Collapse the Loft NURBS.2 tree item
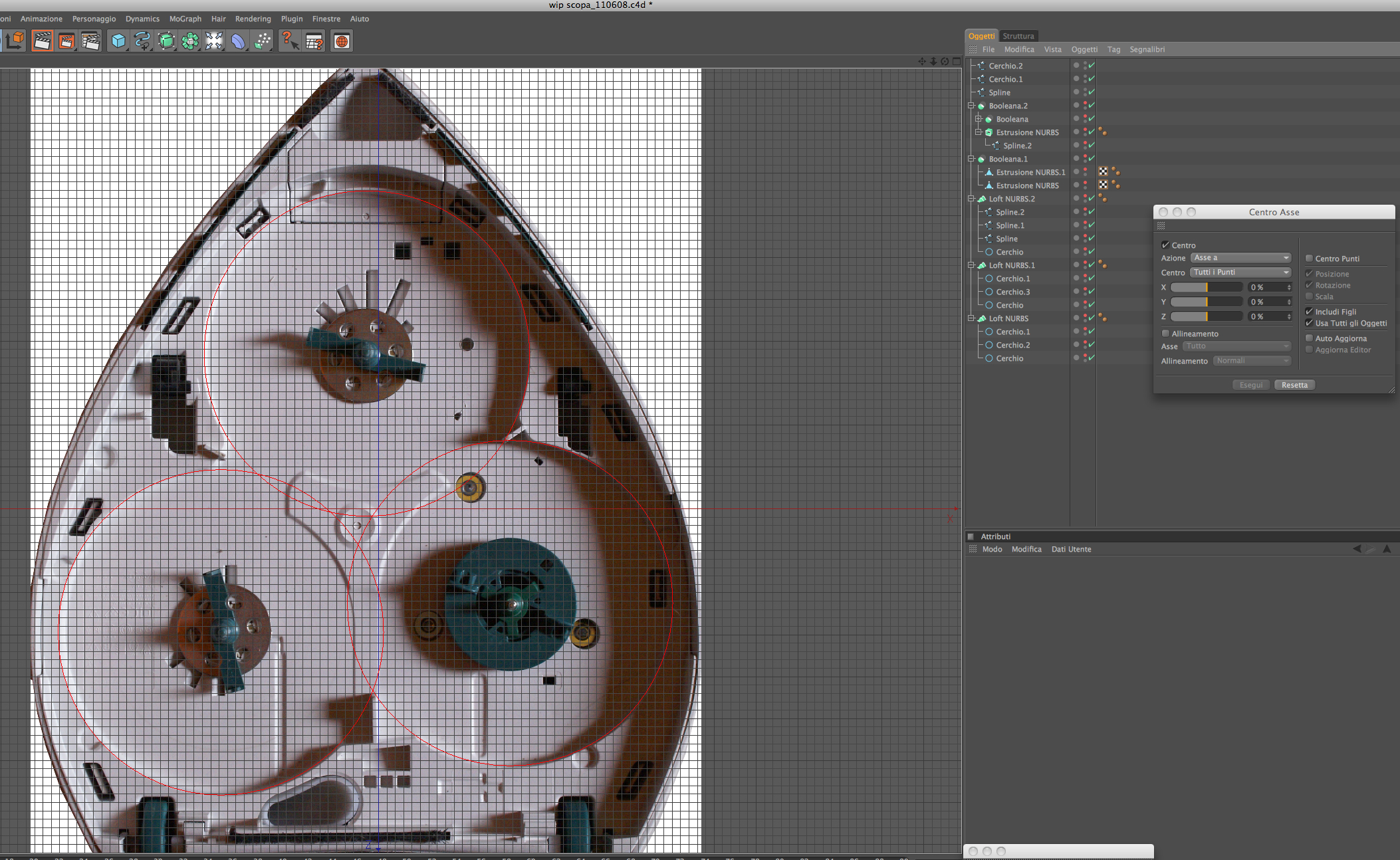 [x=971, y=199]
